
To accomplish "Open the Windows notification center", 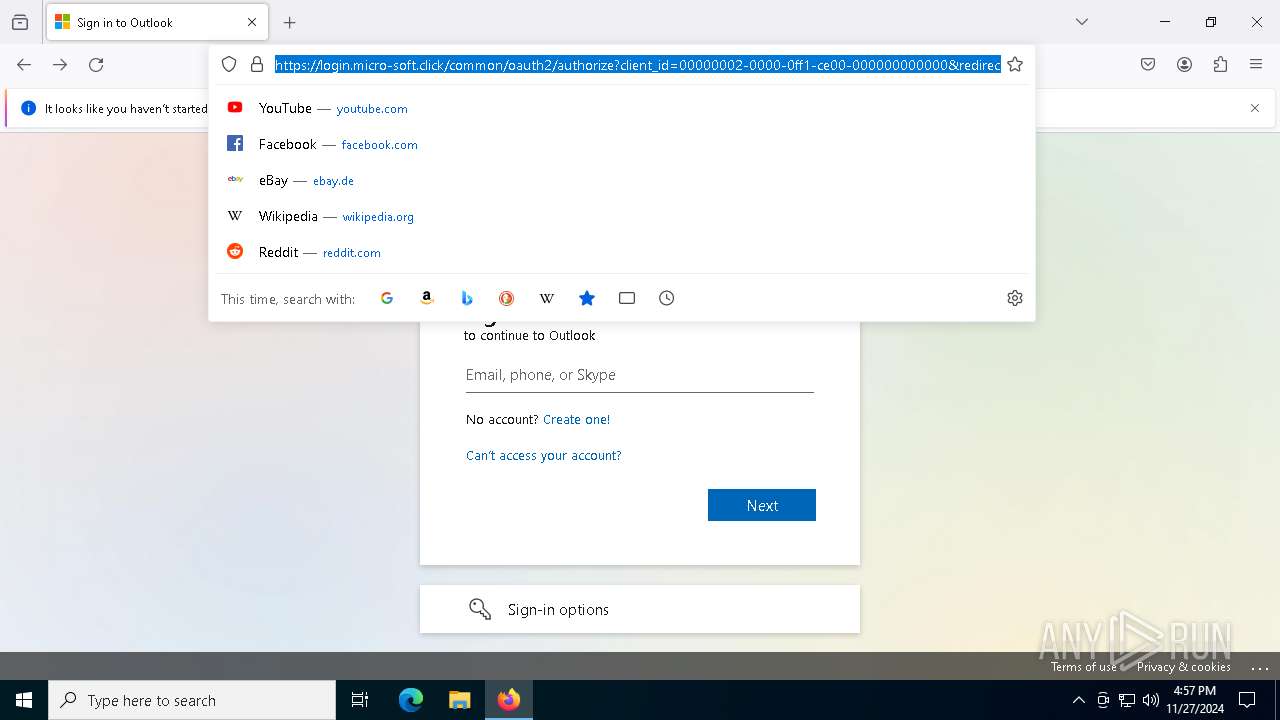I will click(x=1247, y=700).
